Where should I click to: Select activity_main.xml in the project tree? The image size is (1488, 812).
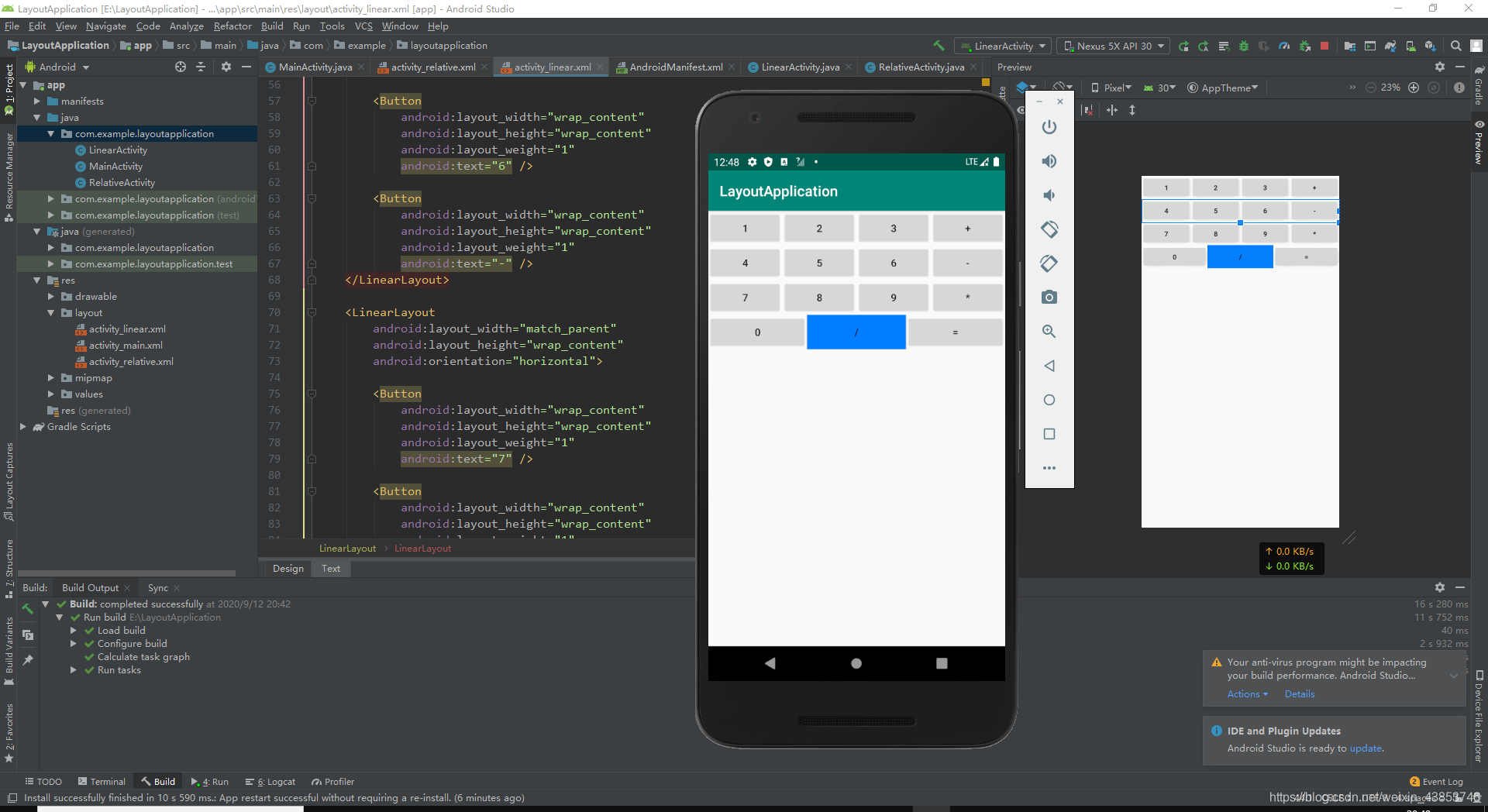126,346
